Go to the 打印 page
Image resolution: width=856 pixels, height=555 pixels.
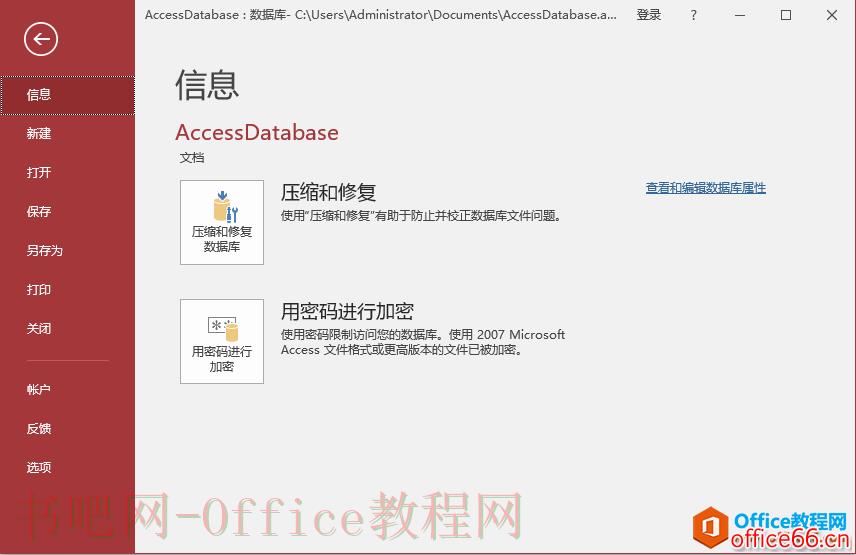(67, 290)
